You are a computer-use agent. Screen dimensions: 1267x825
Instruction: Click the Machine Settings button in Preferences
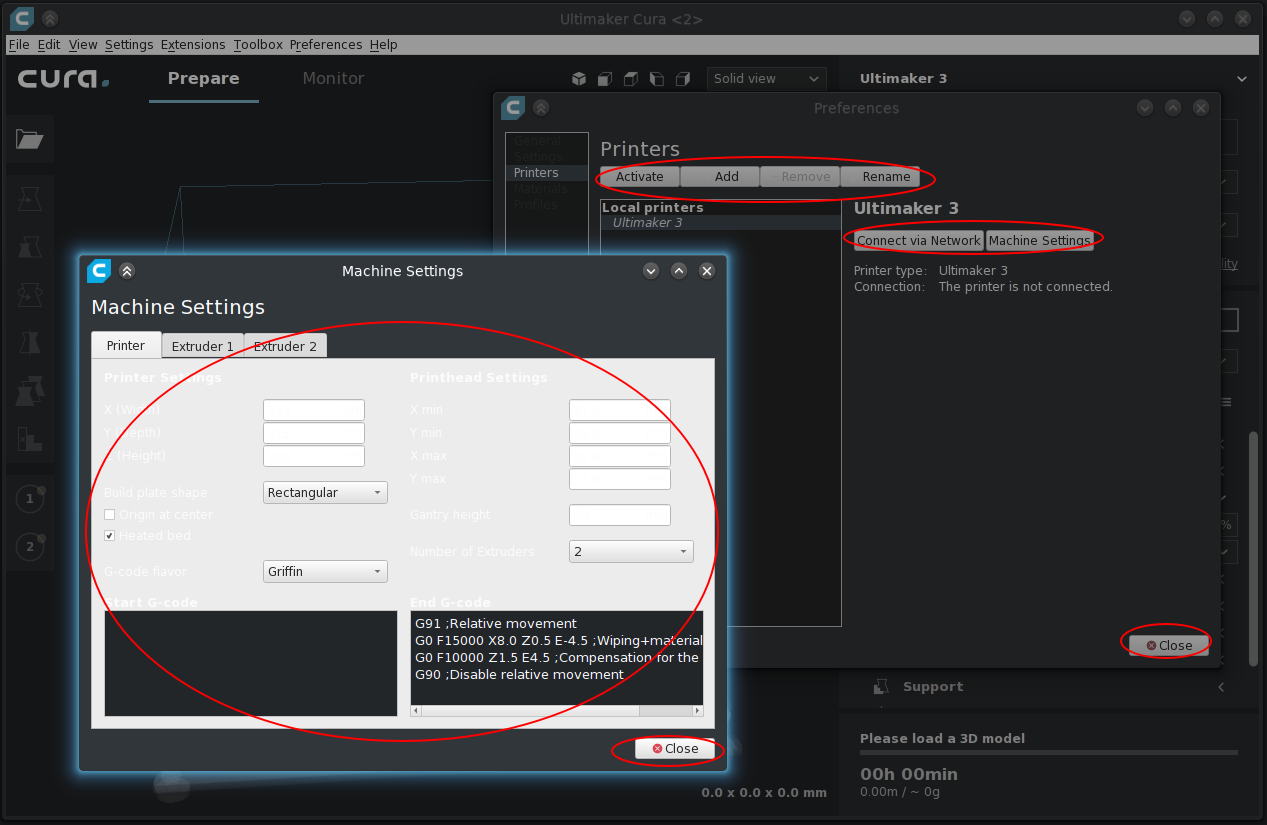coord(1039,240)
